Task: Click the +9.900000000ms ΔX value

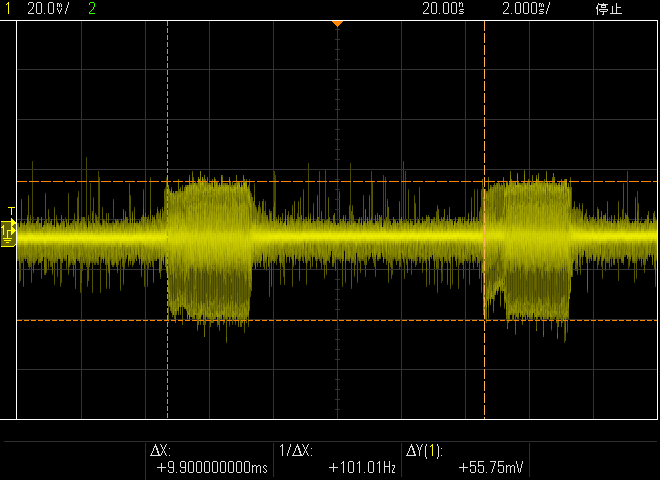Action: tap(212, 467)
